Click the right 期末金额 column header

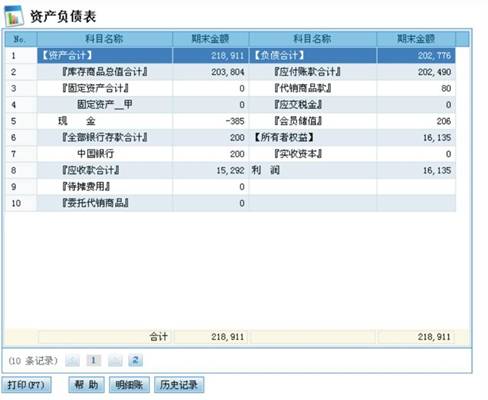point(416,39)
